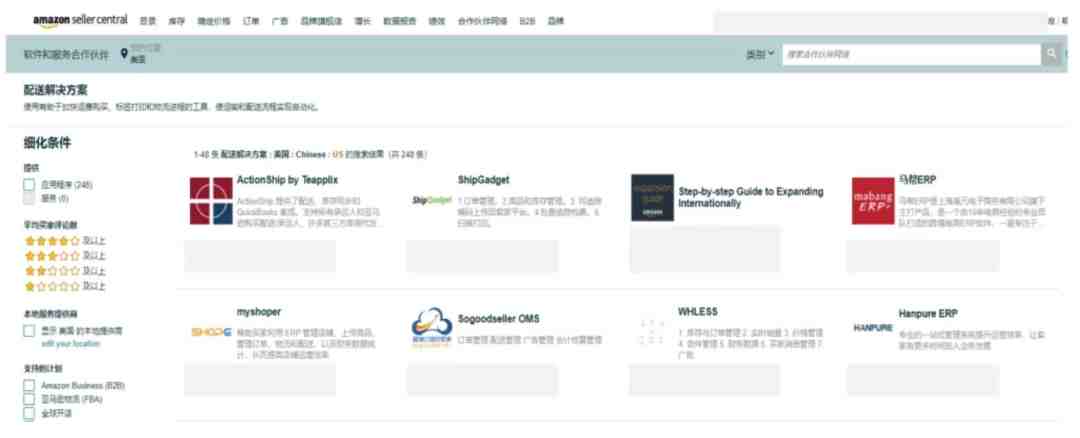Open the ShipGadget title link
Screen dimensions: 1080x438
pyautogui.click(x=484, y=180)
